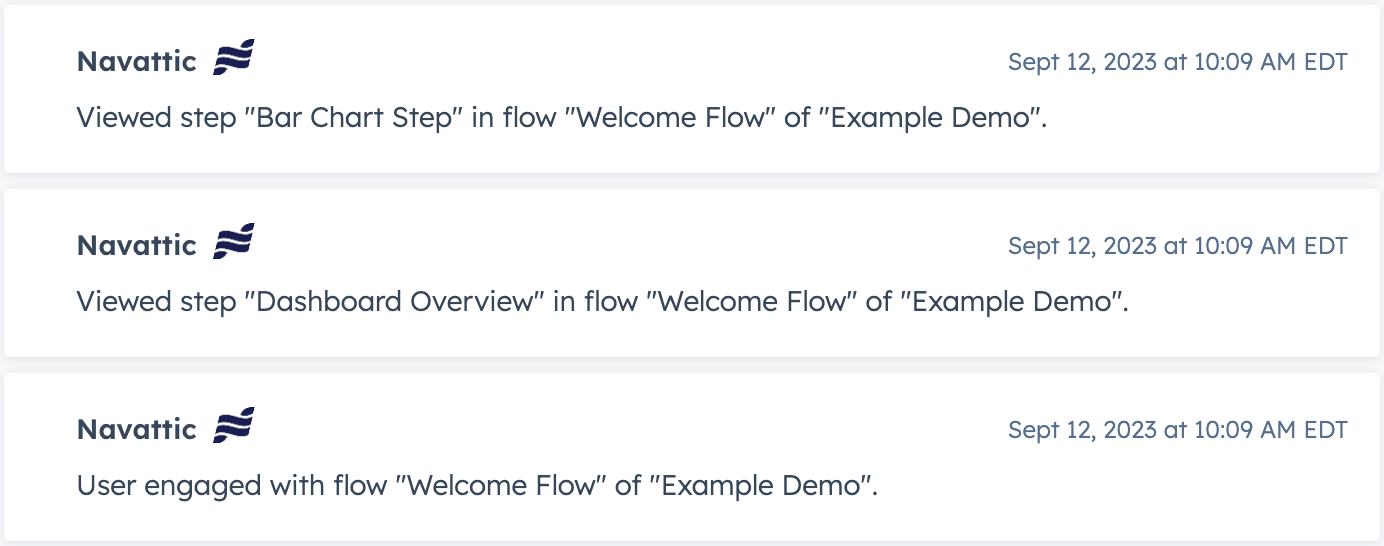
Task: Click the Navattic wave icon on the Dashboard Overview event
Action: coord(234,242)
